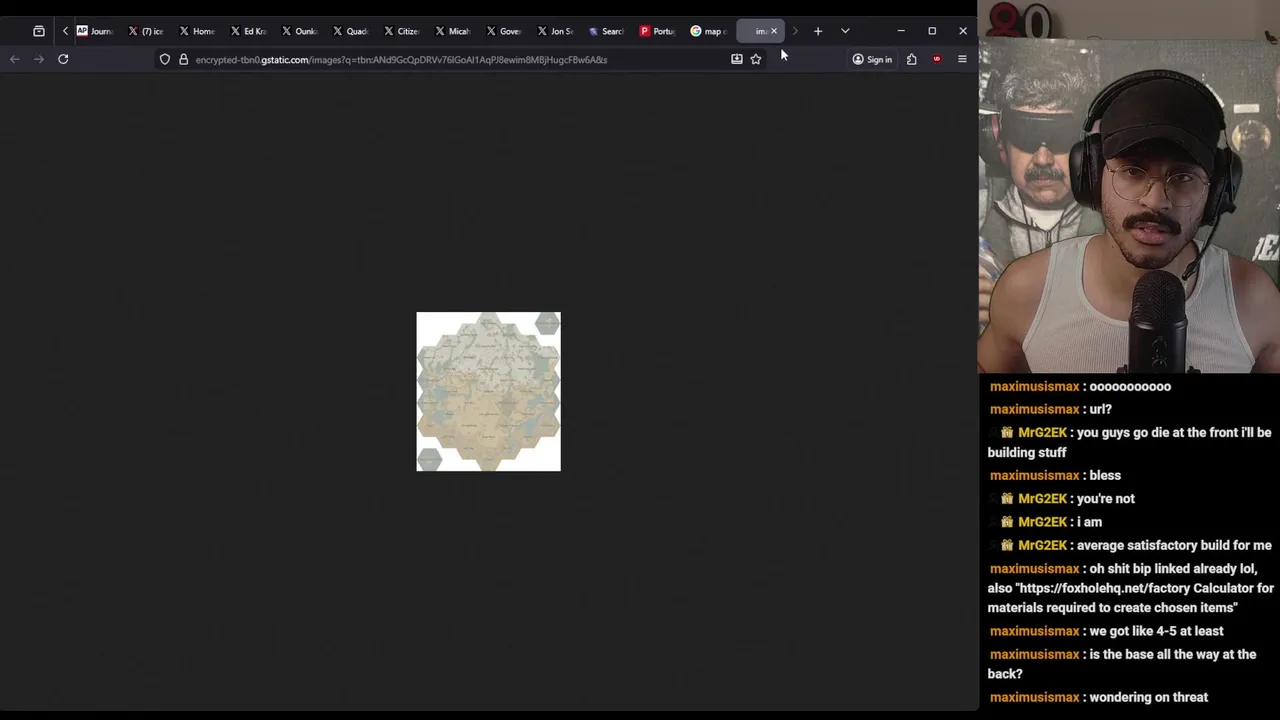Reload the current page
The width and height of the screenshot is (1280, 720).
tap(63, 59)
